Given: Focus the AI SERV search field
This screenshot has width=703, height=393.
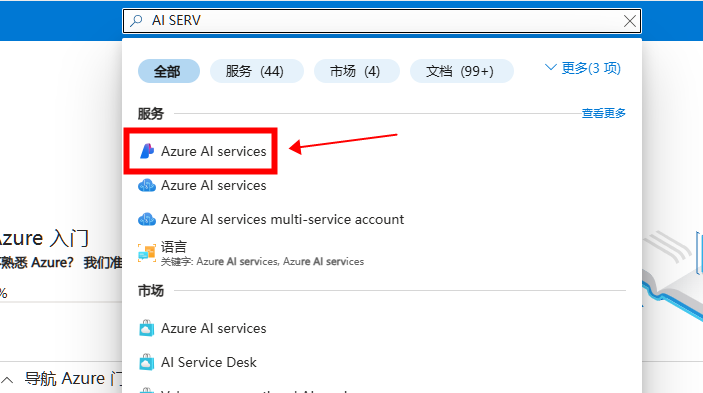Looking at the screenshot, I should click(x=382, y=21).
